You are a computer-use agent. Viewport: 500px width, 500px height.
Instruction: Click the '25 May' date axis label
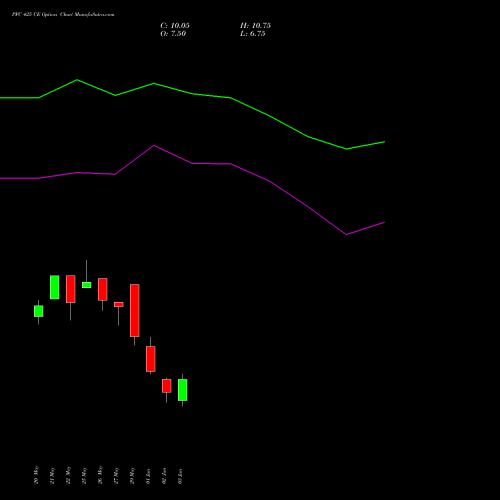(84, 475)
